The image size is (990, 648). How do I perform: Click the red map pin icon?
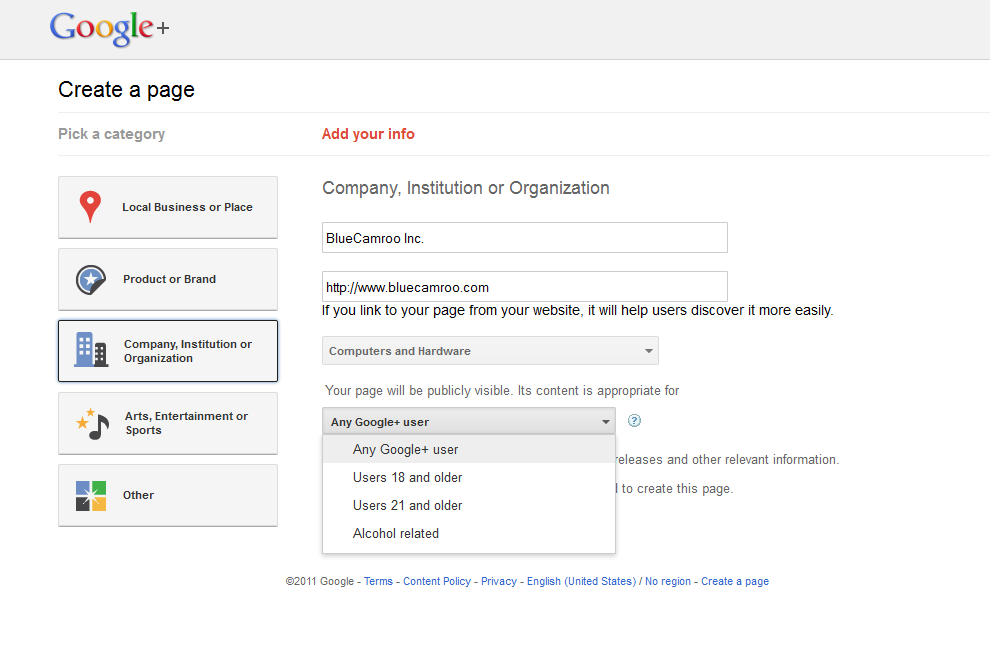coord(90,207)
